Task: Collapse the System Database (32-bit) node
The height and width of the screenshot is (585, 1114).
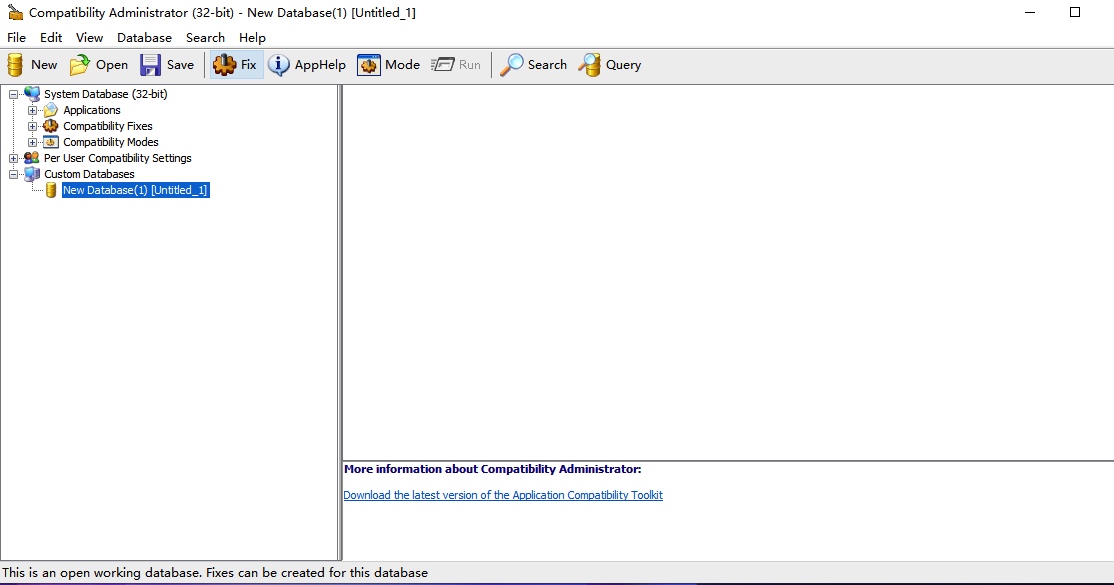Action: (x=13, y=94)
